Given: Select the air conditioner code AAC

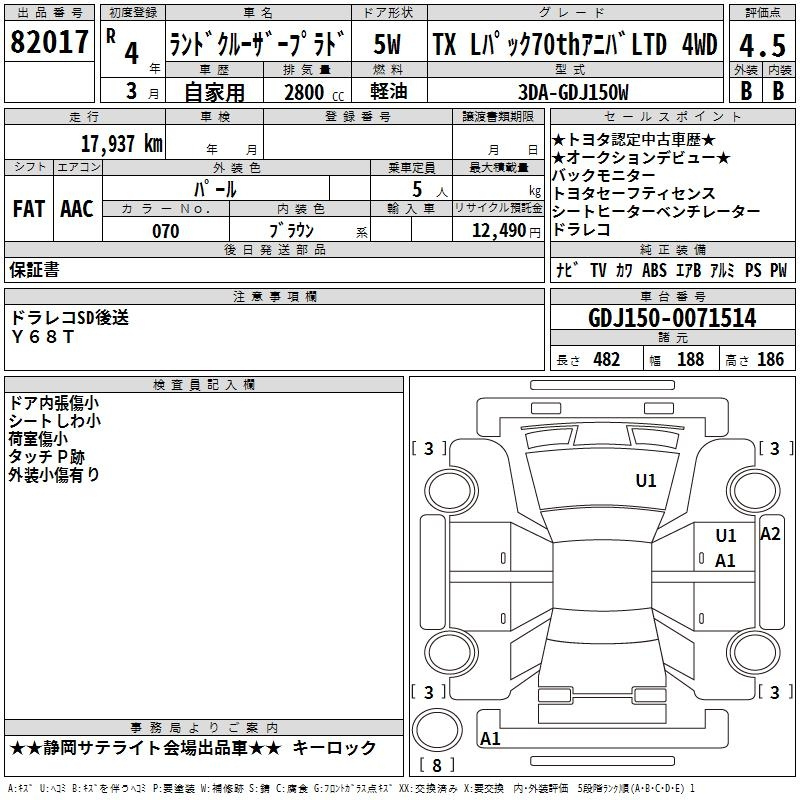Looking at the screenshot, I should [77, 209].
